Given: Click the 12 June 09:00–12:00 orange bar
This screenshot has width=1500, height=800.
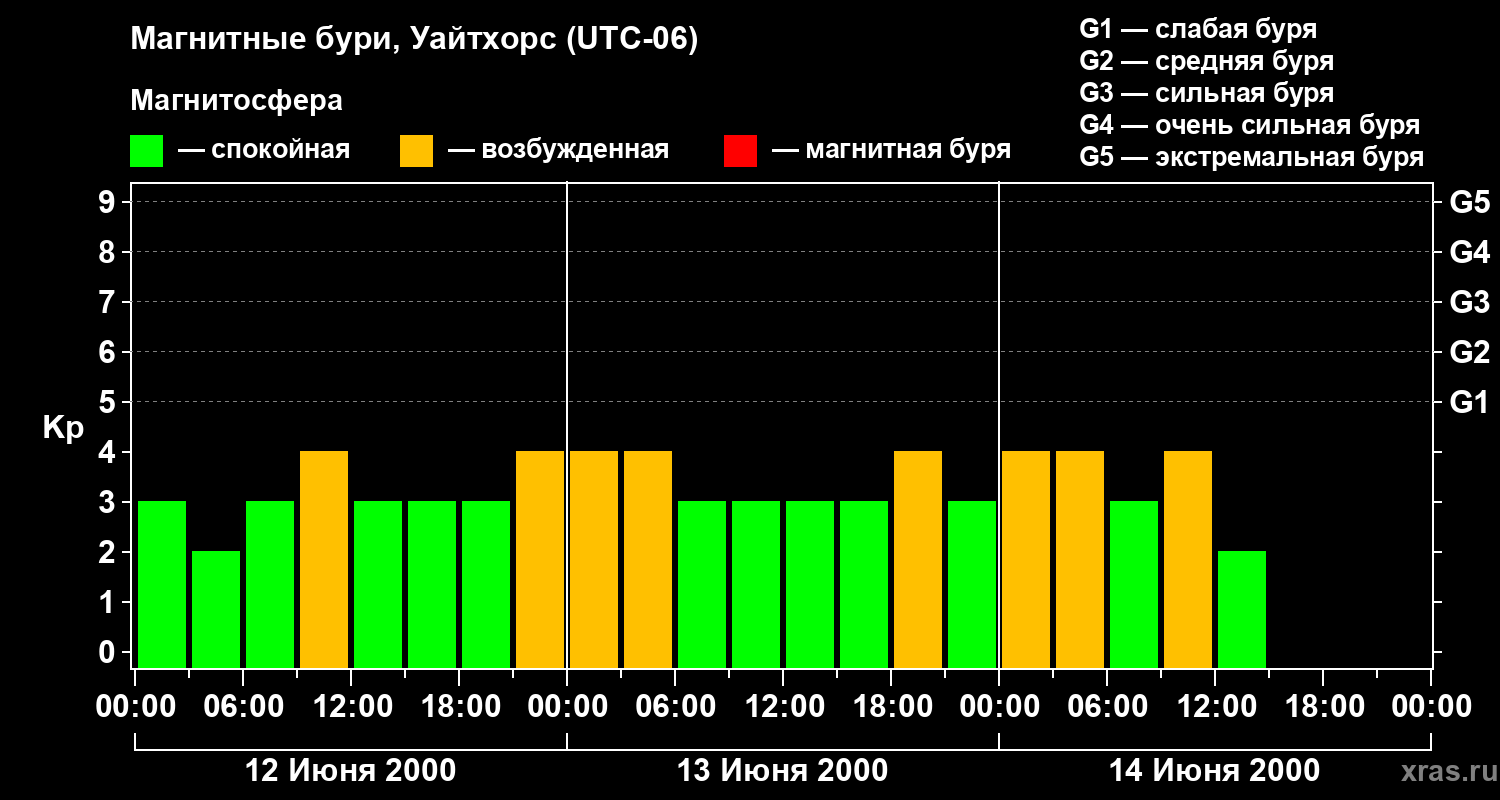Looking at the screenshot, I should [324, 559].
